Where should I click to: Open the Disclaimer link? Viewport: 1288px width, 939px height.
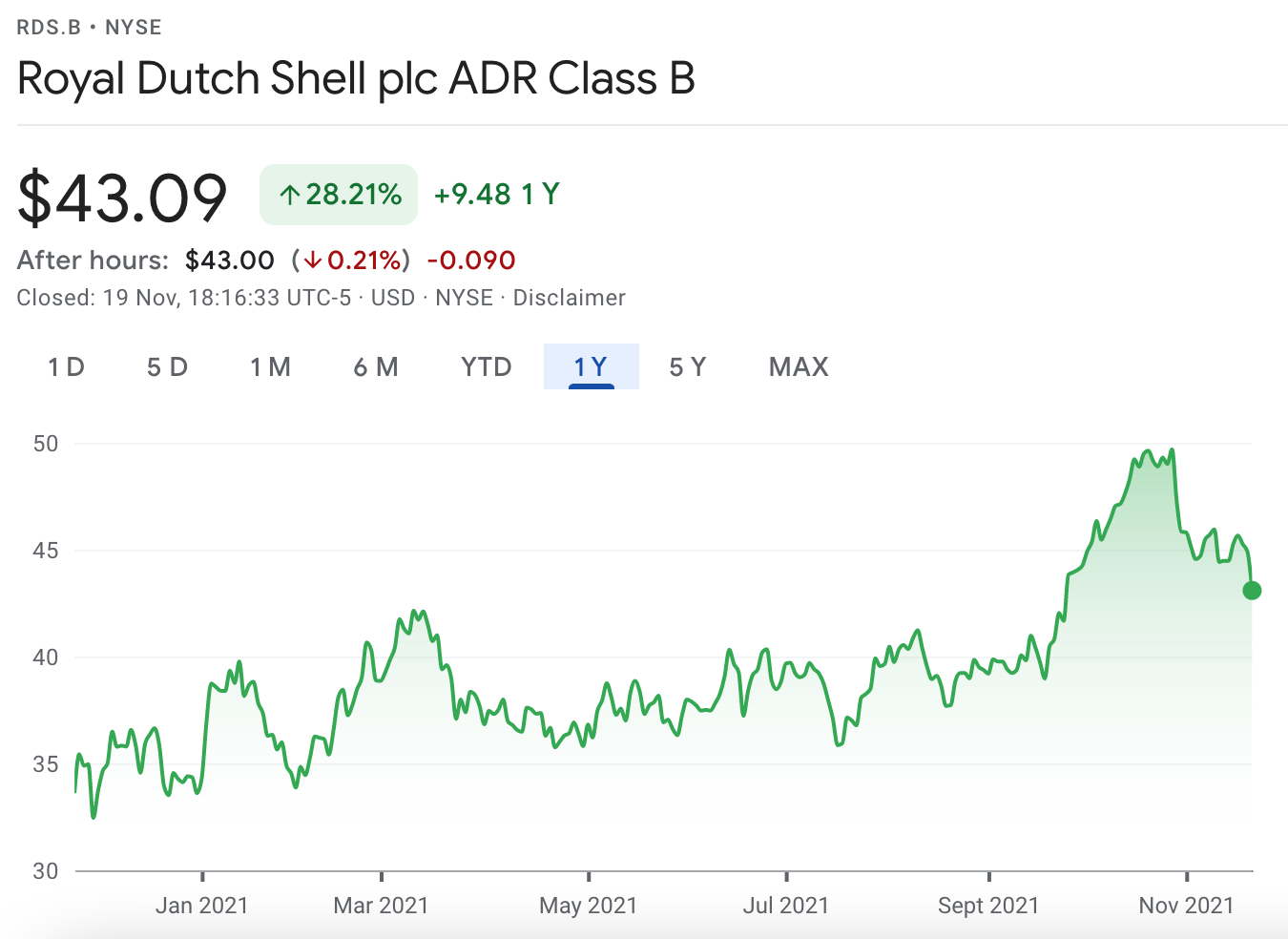point(569,298)
